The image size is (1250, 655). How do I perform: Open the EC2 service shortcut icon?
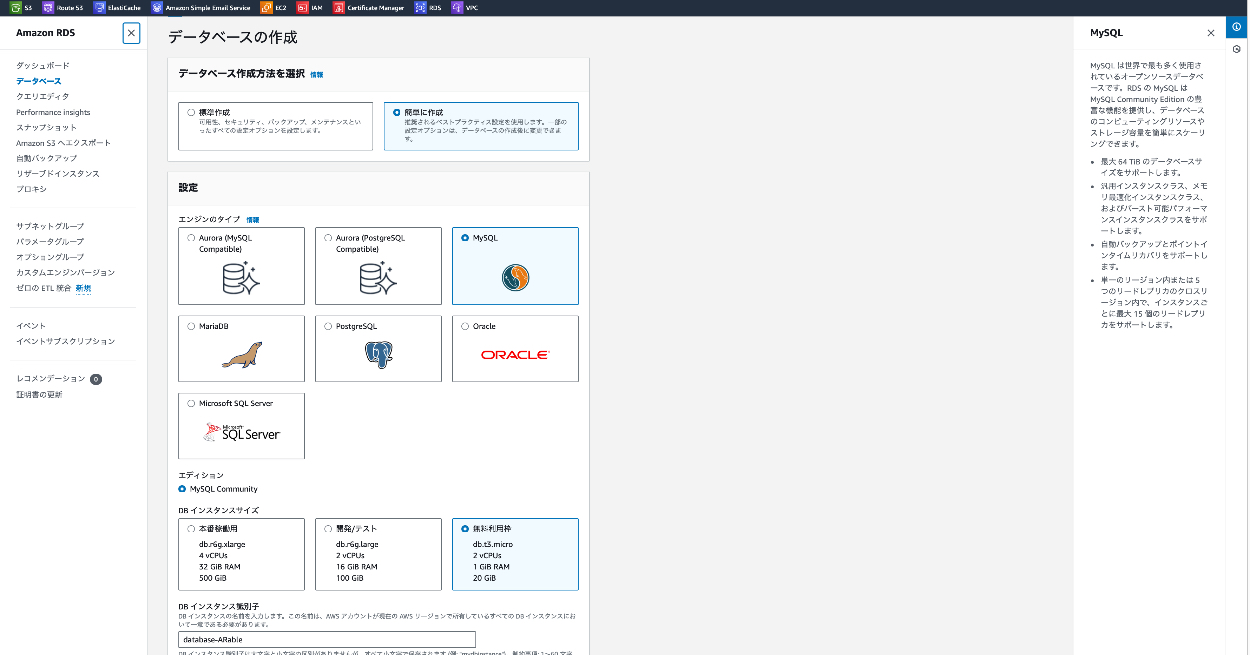pos(266,7)
